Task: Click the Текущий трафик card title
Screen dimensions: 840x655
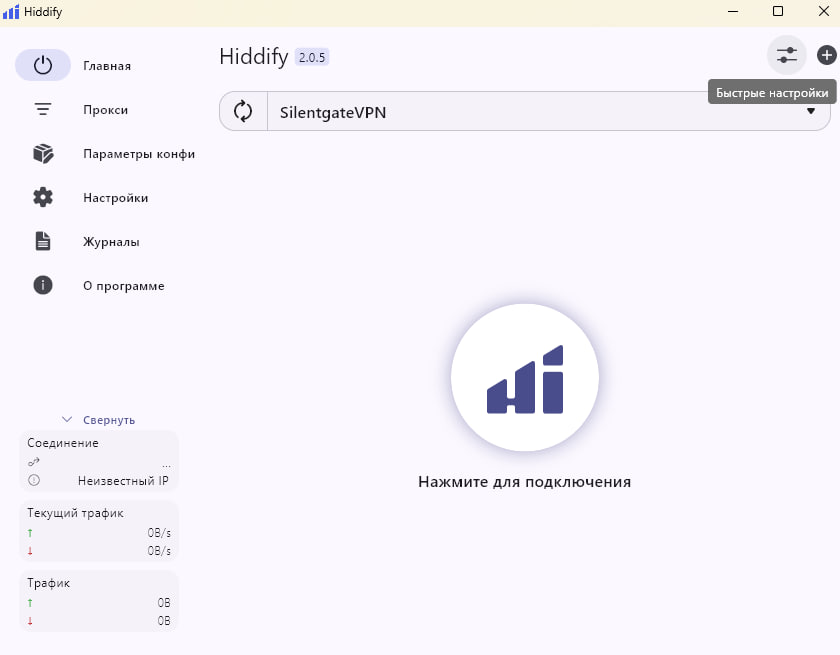Action: click(x=75, y=513)
